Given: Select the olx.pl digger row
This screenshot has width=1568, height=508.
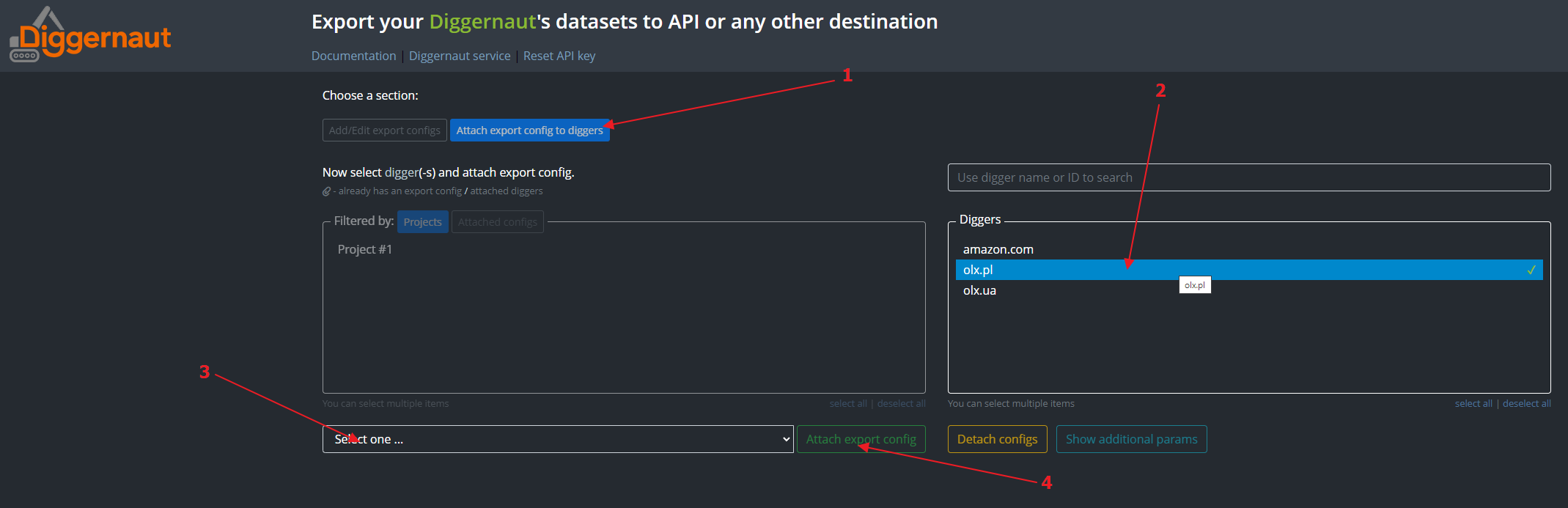Looking at the screenshot, I should coord(1249,270).
